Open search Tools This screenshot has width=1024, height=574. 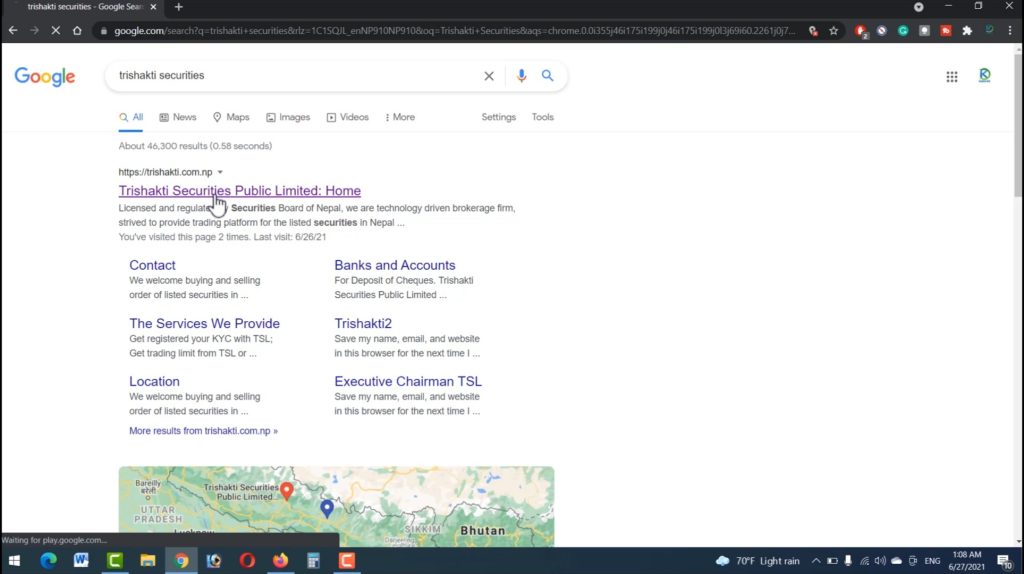coord(542,117)
